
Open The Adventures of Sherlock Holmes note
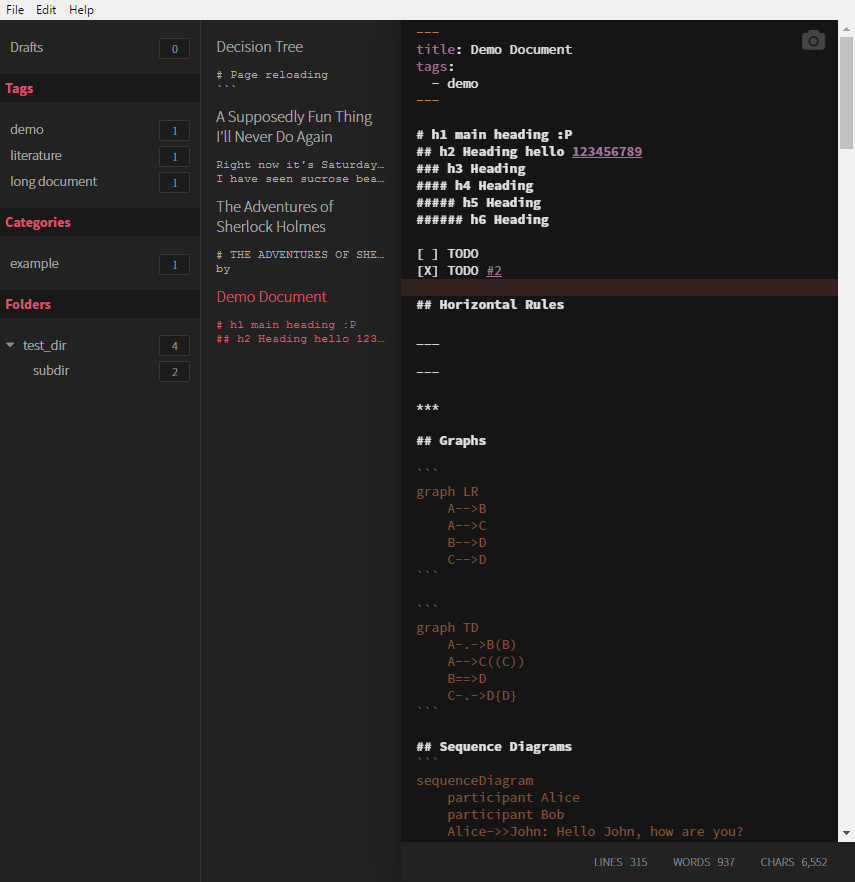pos(275,216)
